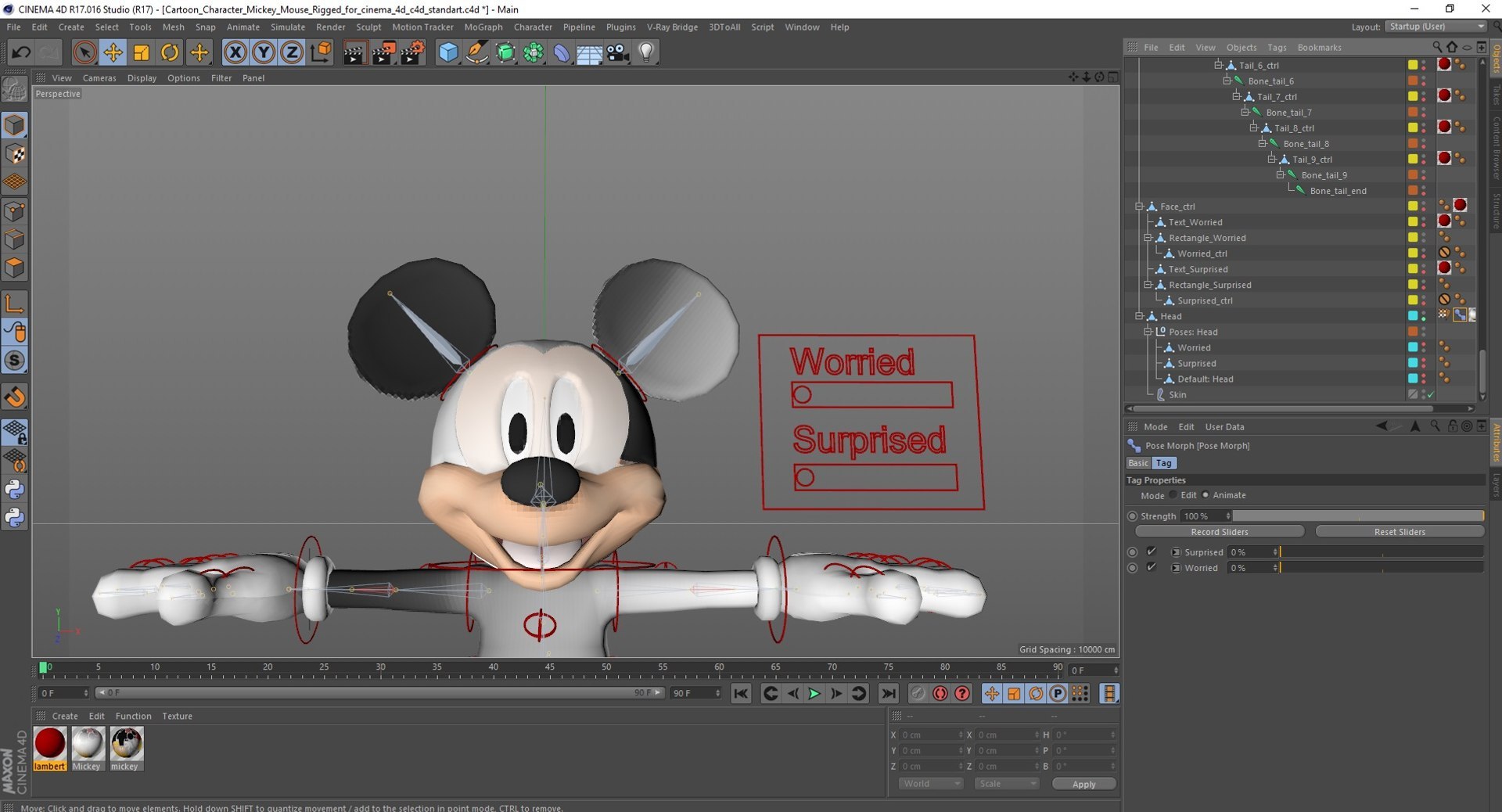
Task: Open viewport Cameras menu
Action: [99, 78]
